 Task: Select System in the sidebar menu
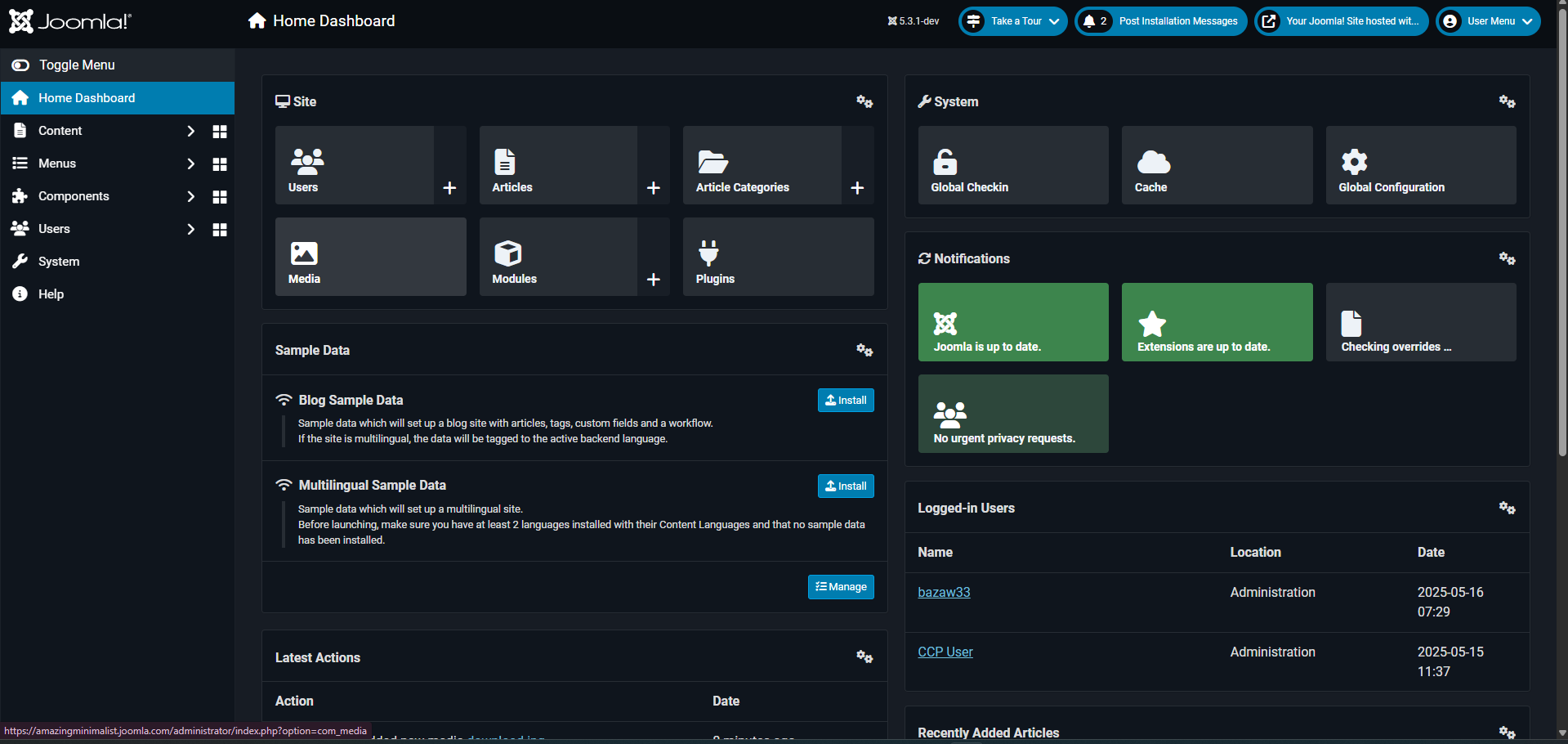coord(59,262)
